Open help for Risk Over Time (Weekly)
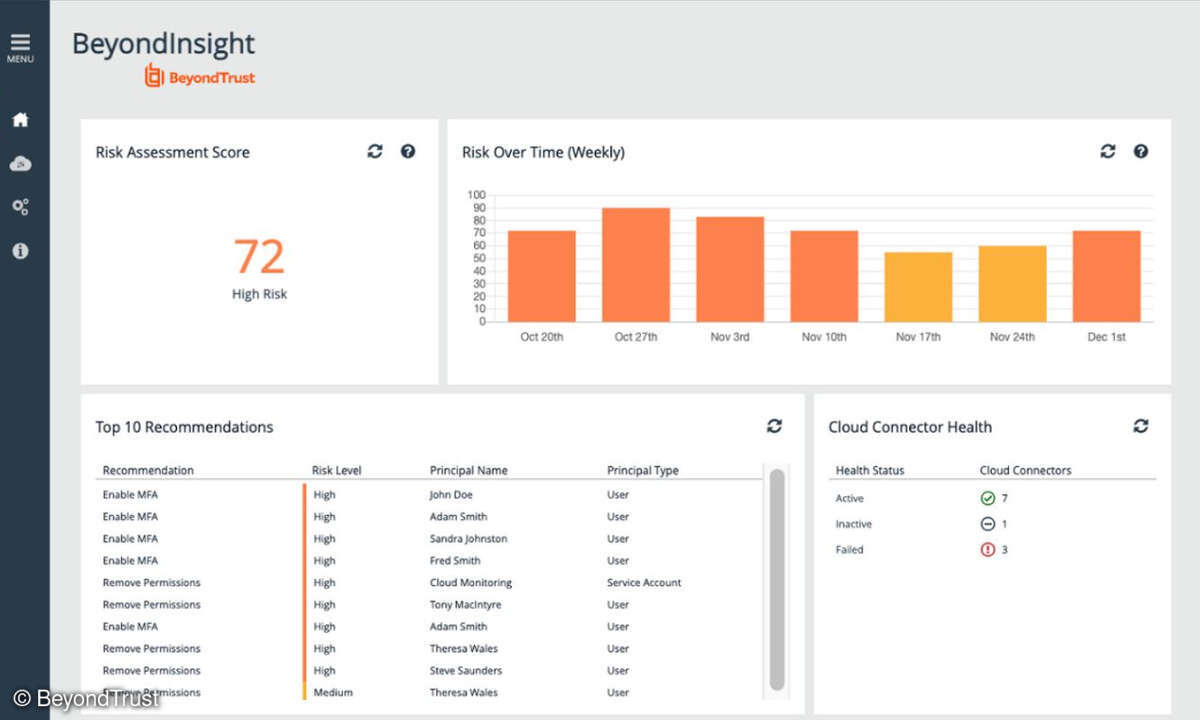1200x720 pixels. [1141, 151]
